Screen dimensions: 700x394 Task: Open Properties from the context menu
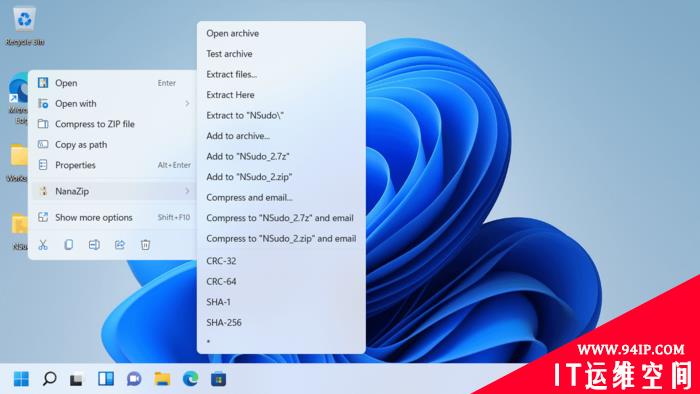[x=113, y=165]
